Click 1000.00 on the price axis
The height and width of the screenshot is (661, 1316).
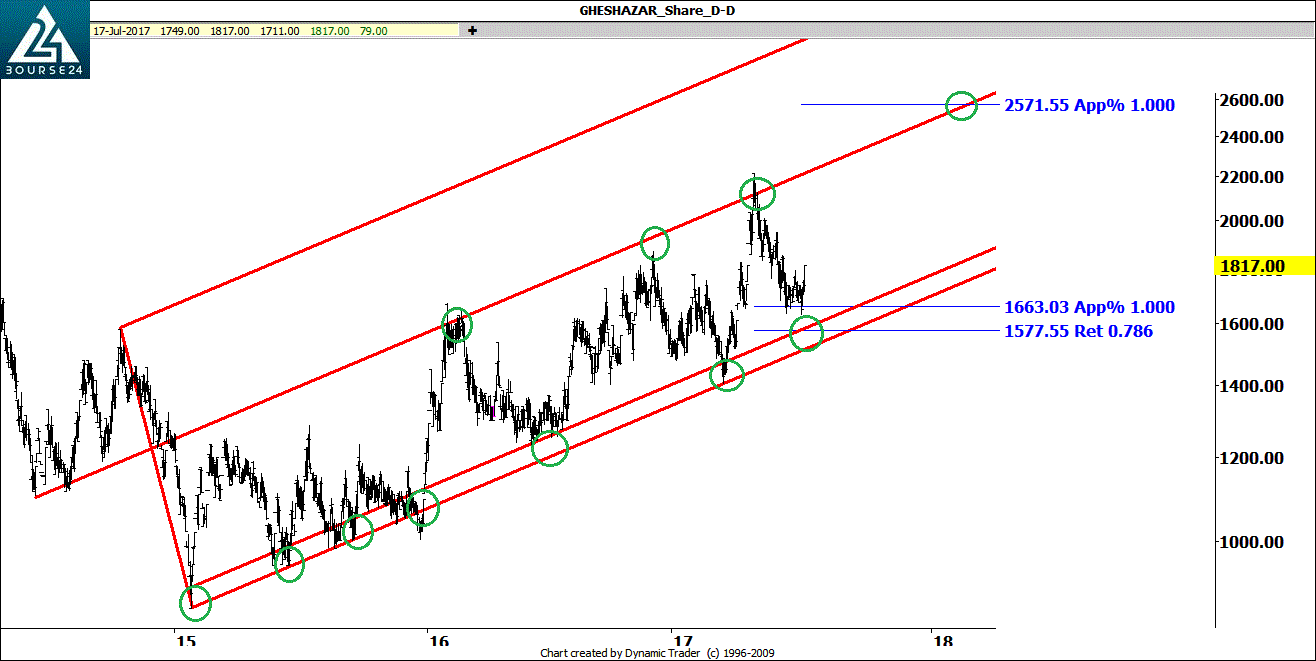1251,542
